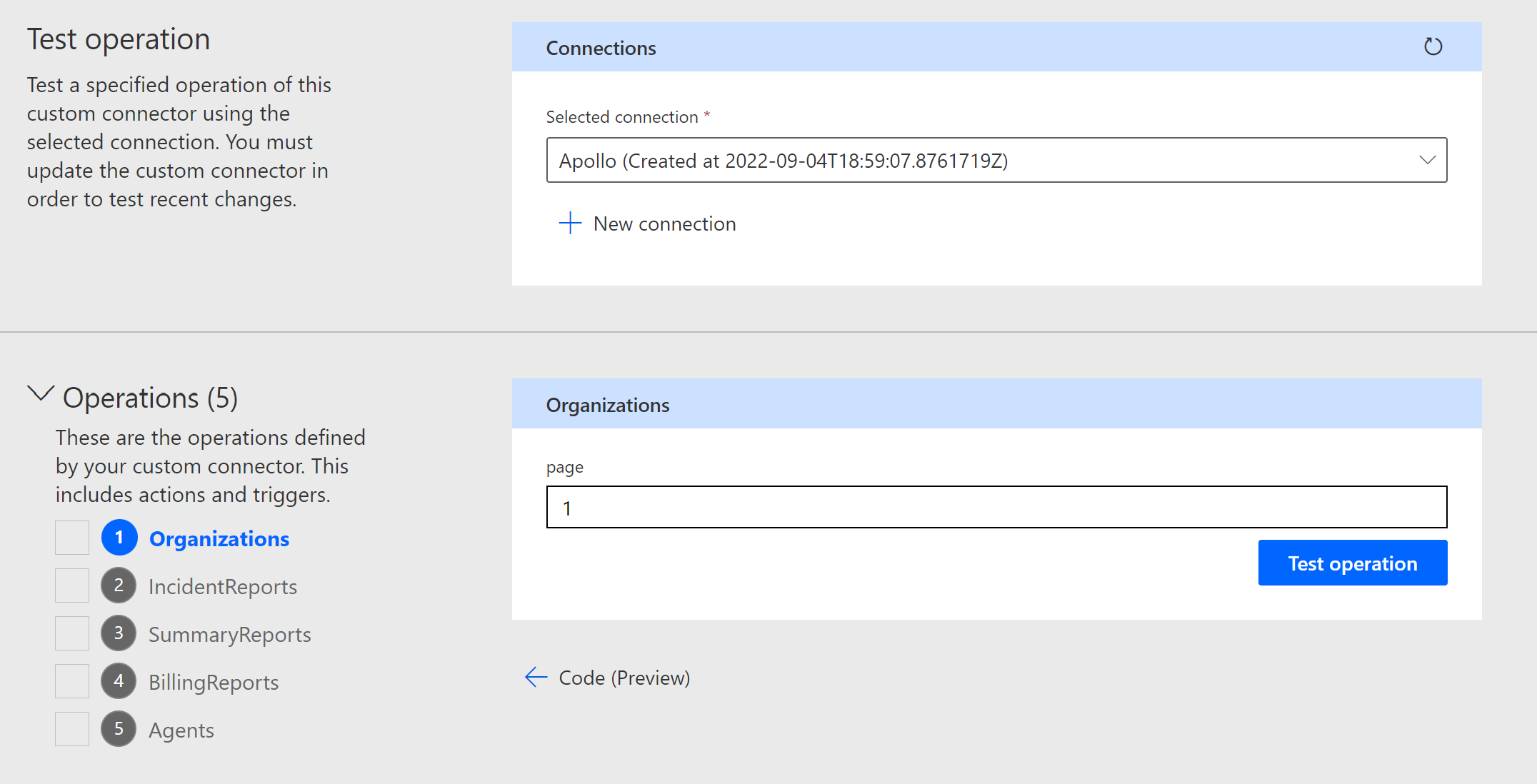Click the refresh connections icon
Viewport: 1537px width, 784px height.
coord(1433,47)
